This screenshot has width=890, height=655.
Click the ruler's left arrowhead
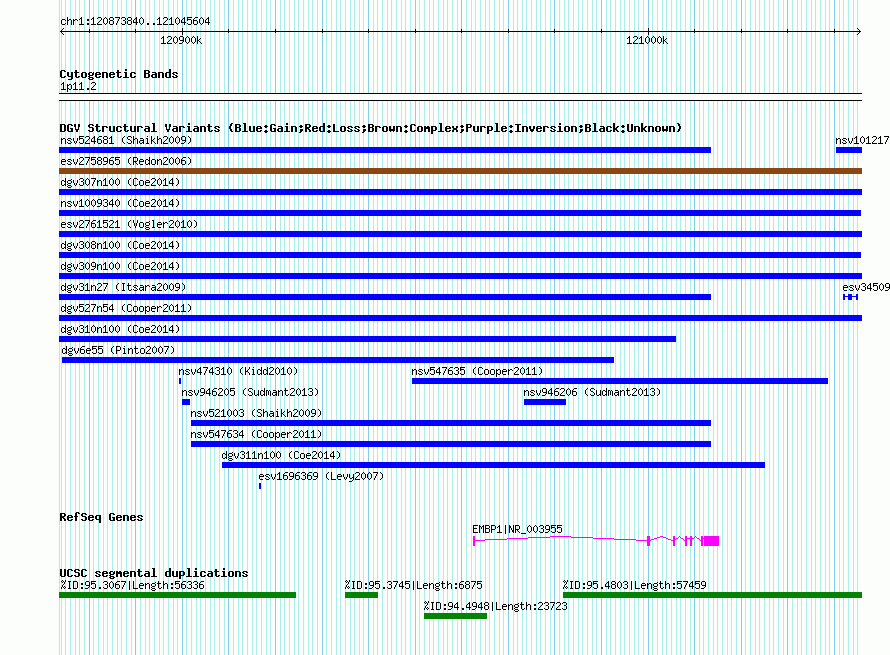tap(62, 31)
